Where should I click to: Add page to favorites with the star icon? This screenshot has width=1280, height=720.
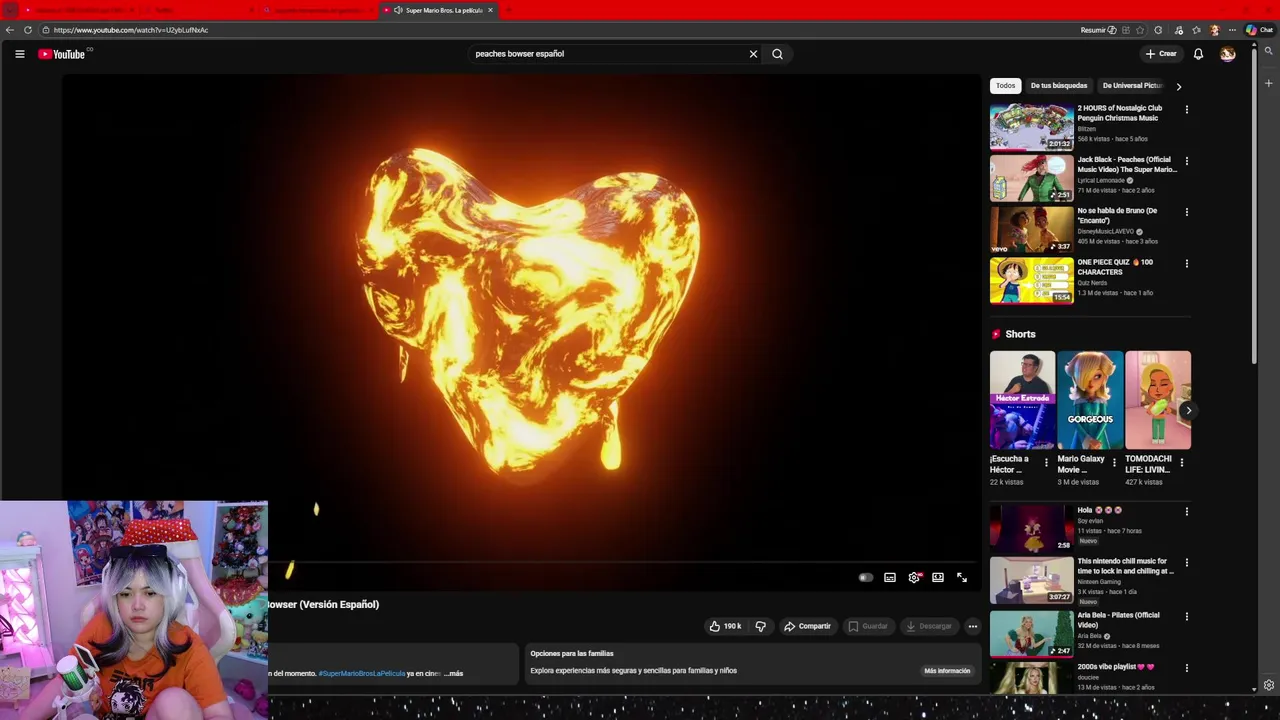click(1140, 30)
